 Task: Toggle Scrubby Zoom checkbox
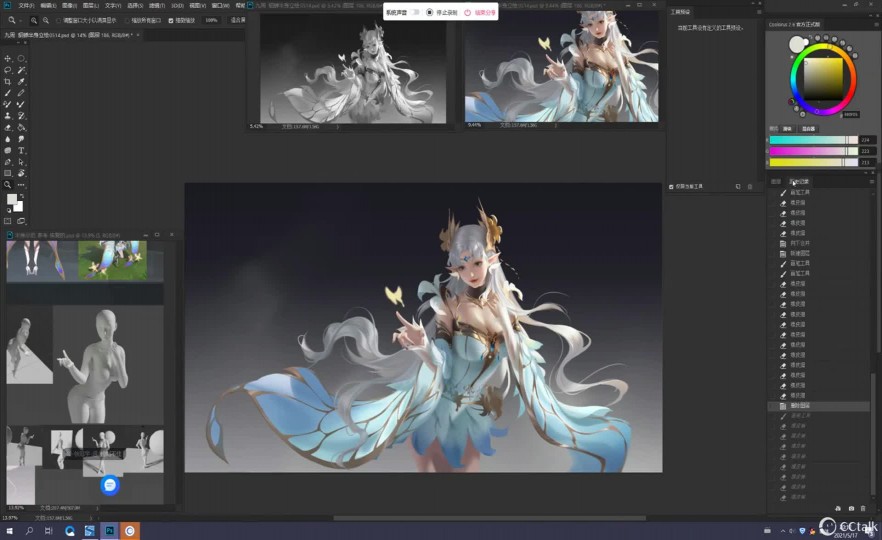pos(171,20)
